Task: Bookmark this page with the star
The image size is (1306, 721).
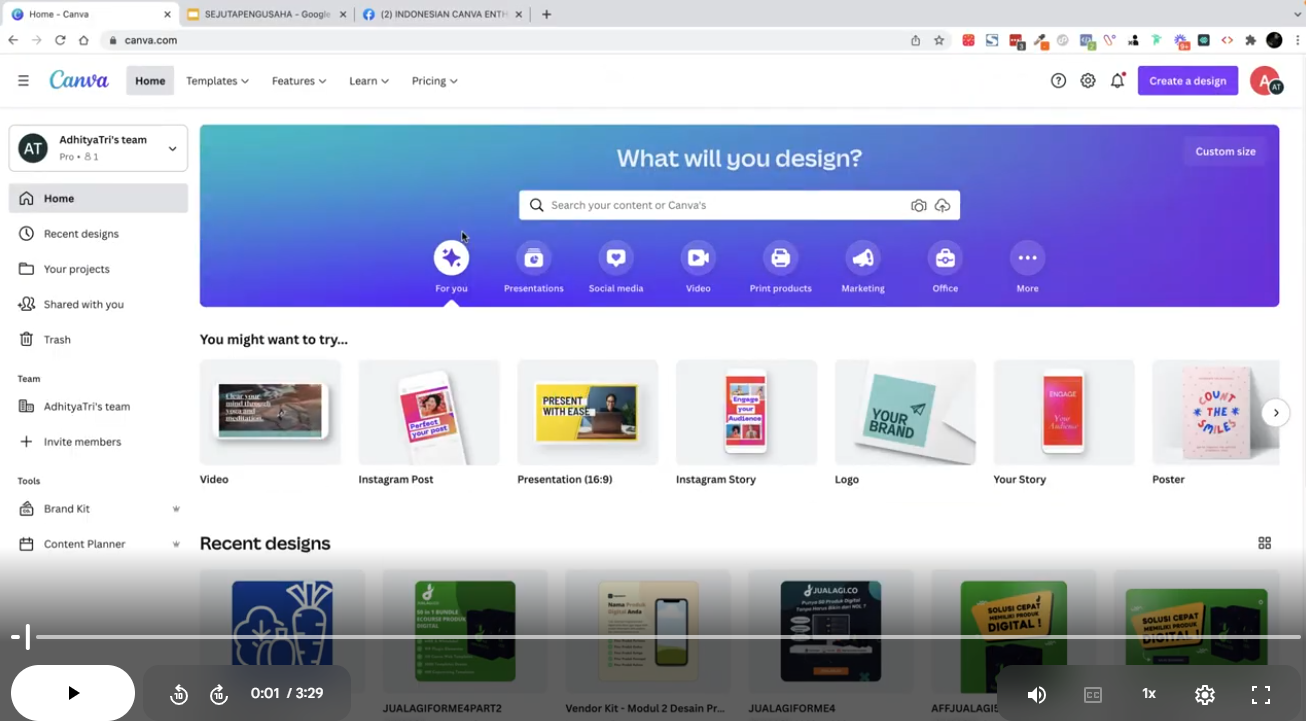Action: [939, 40]
